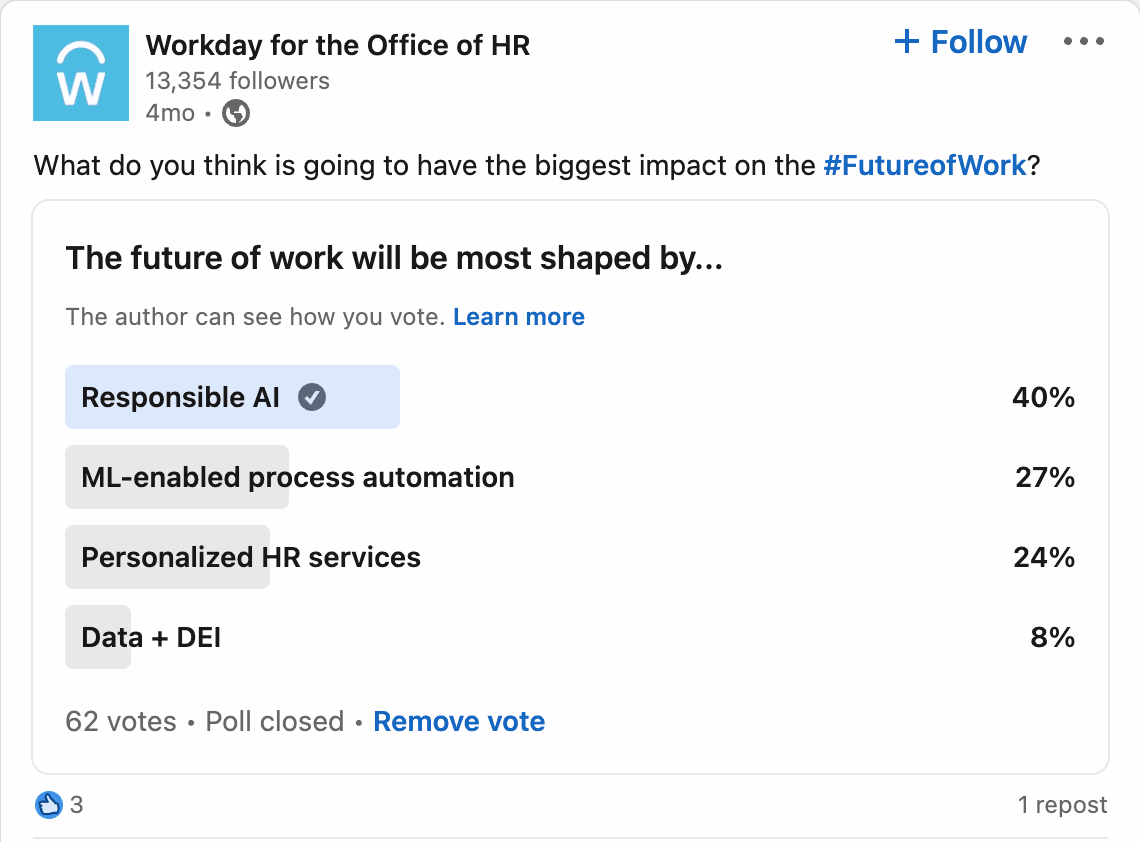Click the checkmark beside Responsible AI
This screenshot has width=1140, height=842.
313,398
